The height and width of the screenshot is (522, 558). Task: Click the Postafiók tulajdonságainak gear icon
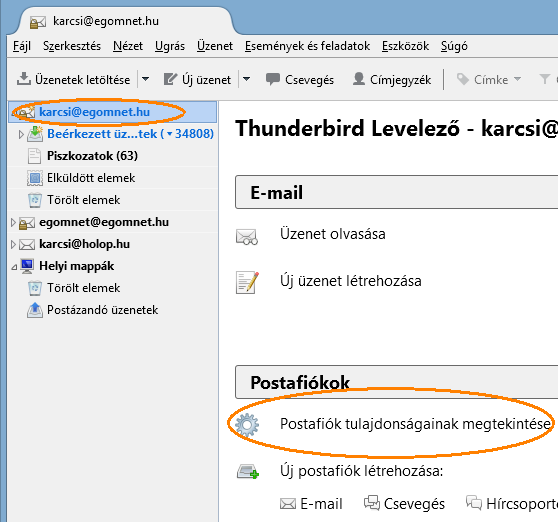(247, 425)
